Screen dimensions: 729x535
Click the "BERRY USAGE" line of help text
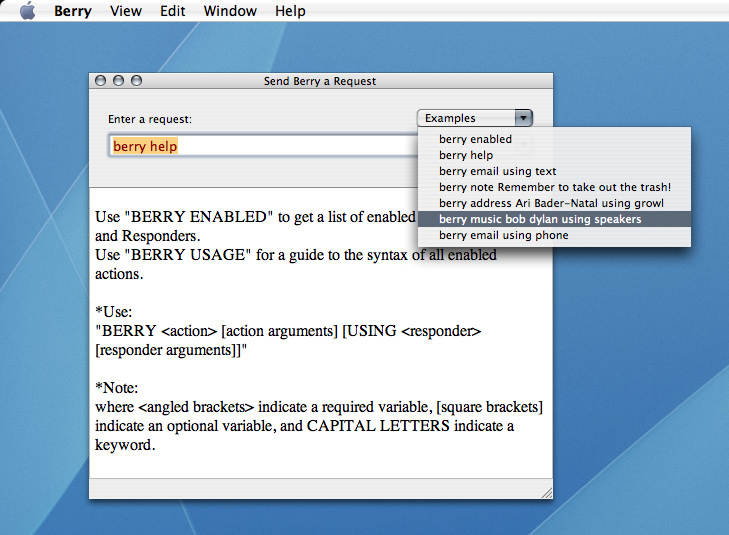coord(296,255)
